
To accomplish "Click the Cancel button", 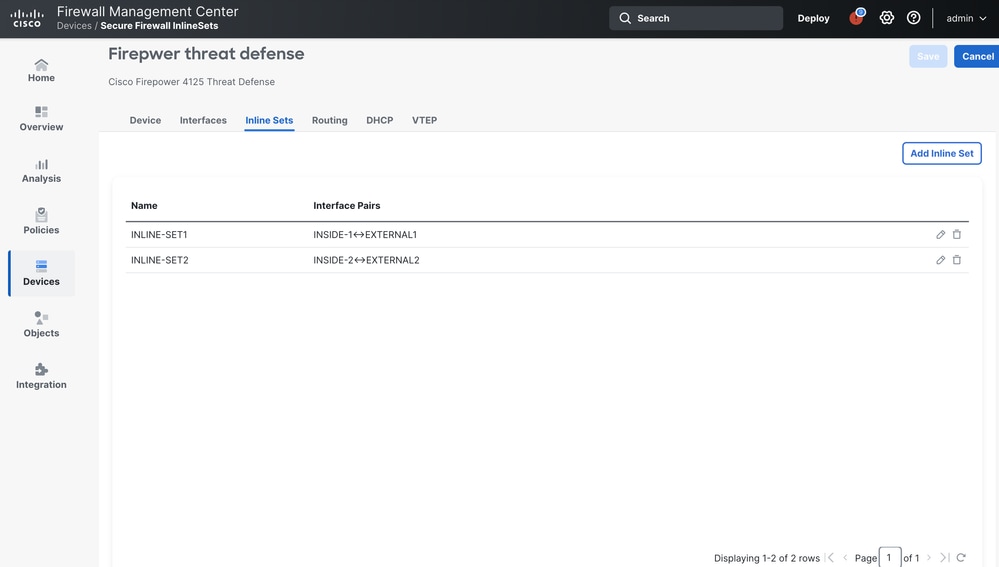I will tap(977, 56).
